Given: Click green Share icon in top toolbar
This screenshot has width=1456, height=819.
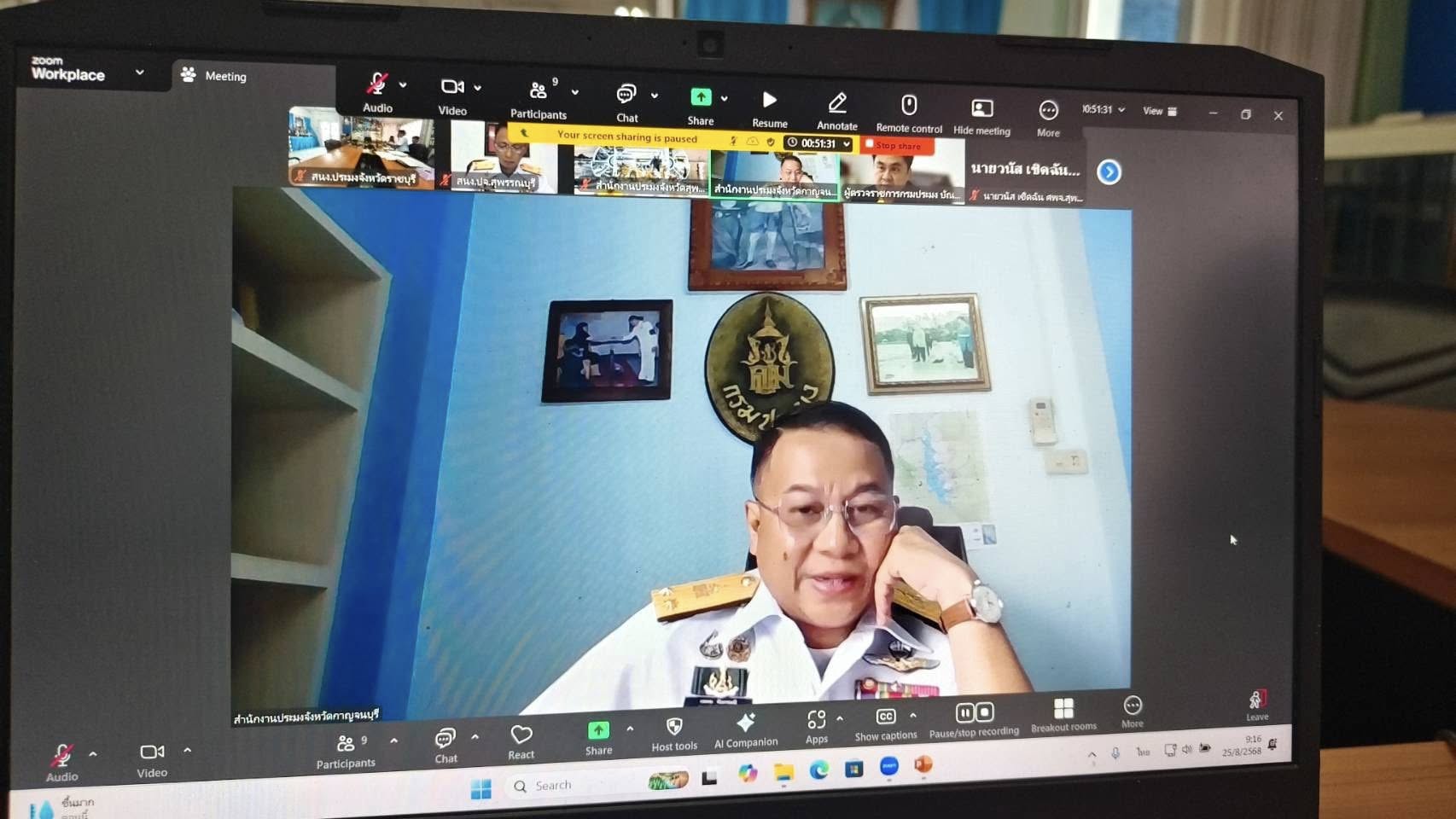Looking at the screenshot, I should point(701,96).
